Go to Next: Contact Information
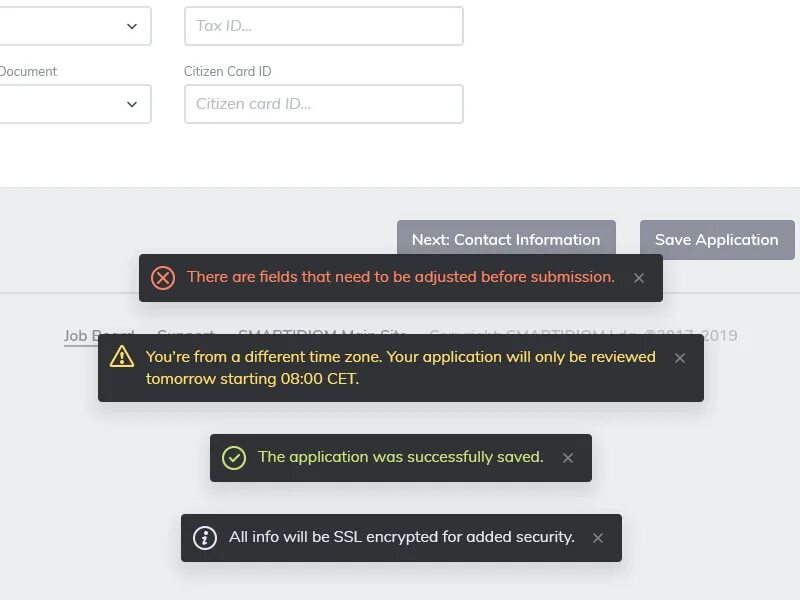800x600 pixels. pos(506,240)
